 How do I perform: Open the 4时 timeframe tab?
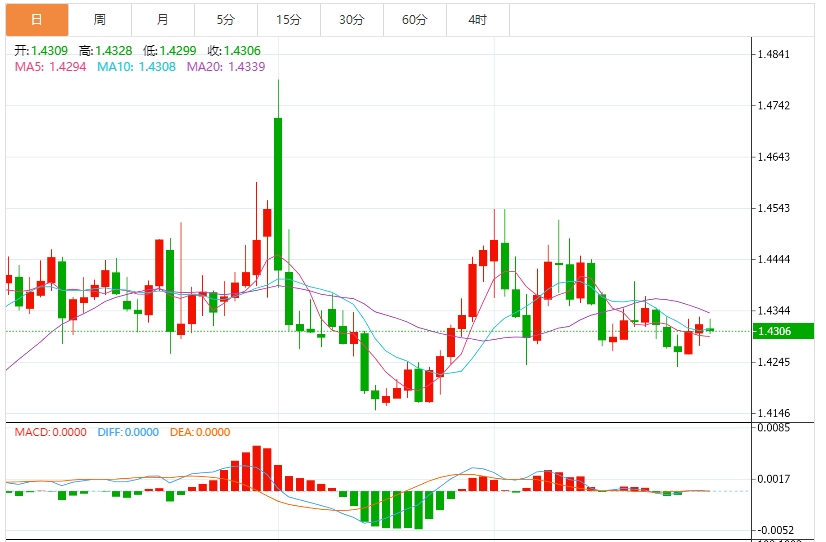(x=478, y=20)
